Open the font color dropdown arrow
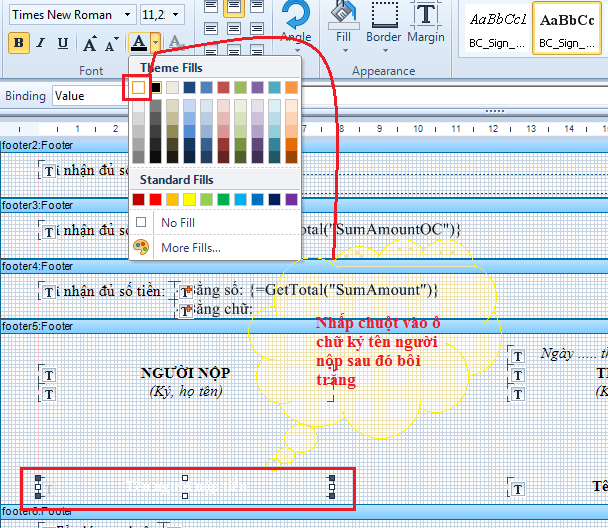Screen dimensions: 608x528 (155, 43)
